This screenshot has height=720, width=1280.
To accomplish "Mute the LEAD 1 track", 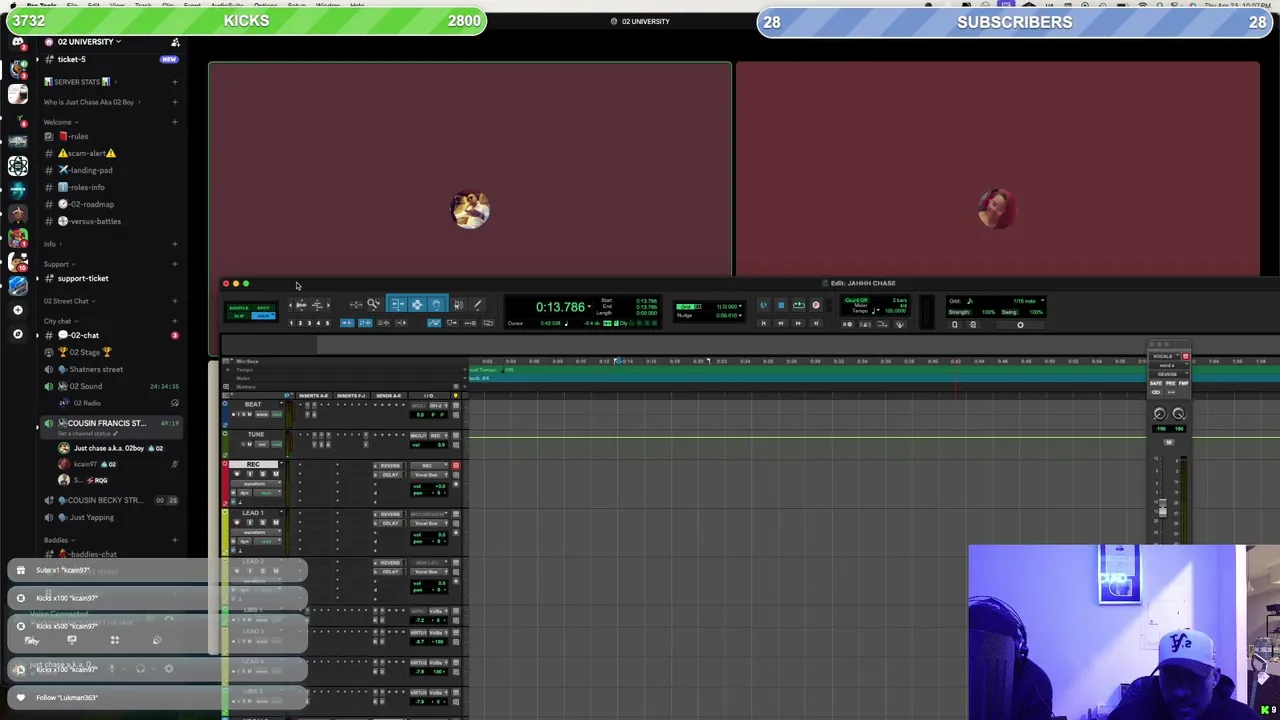I will coord(276,522).
